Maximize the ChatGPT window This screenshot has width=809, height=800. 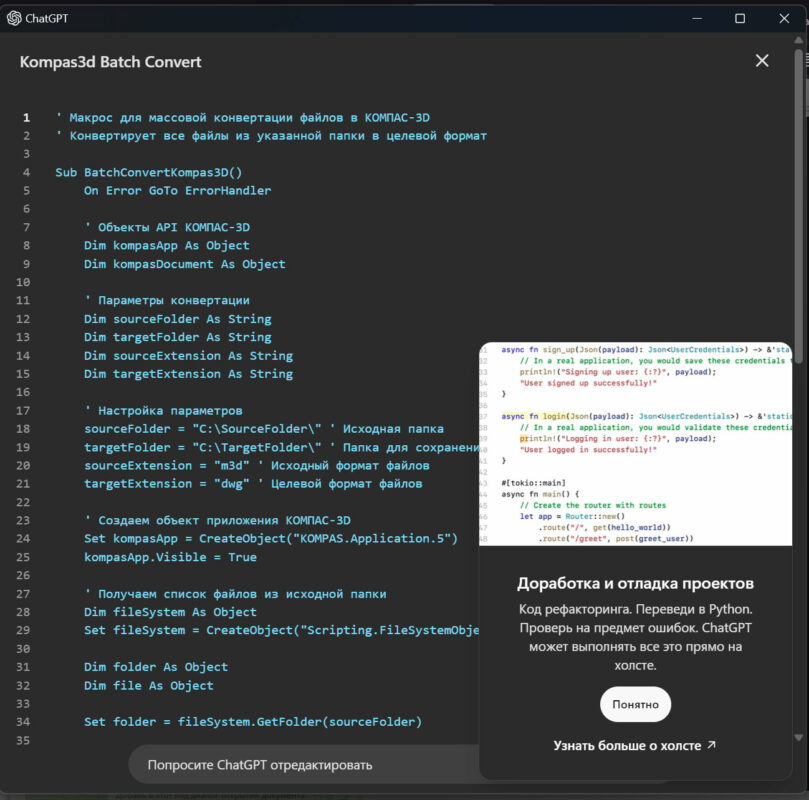tap(740, 19)
